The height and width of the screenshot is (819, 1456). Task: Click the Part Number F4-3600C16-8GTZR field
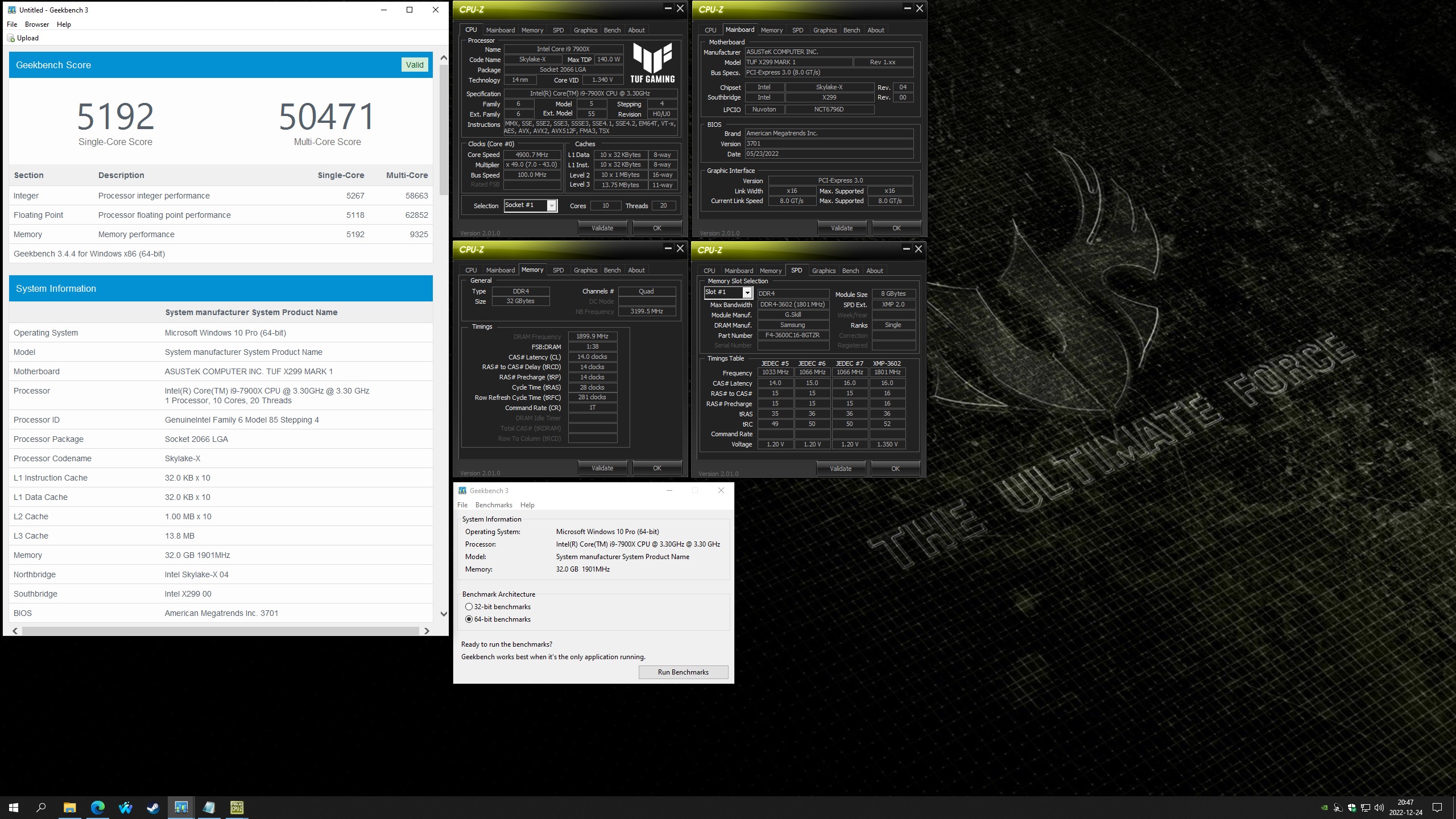(793, 336)
